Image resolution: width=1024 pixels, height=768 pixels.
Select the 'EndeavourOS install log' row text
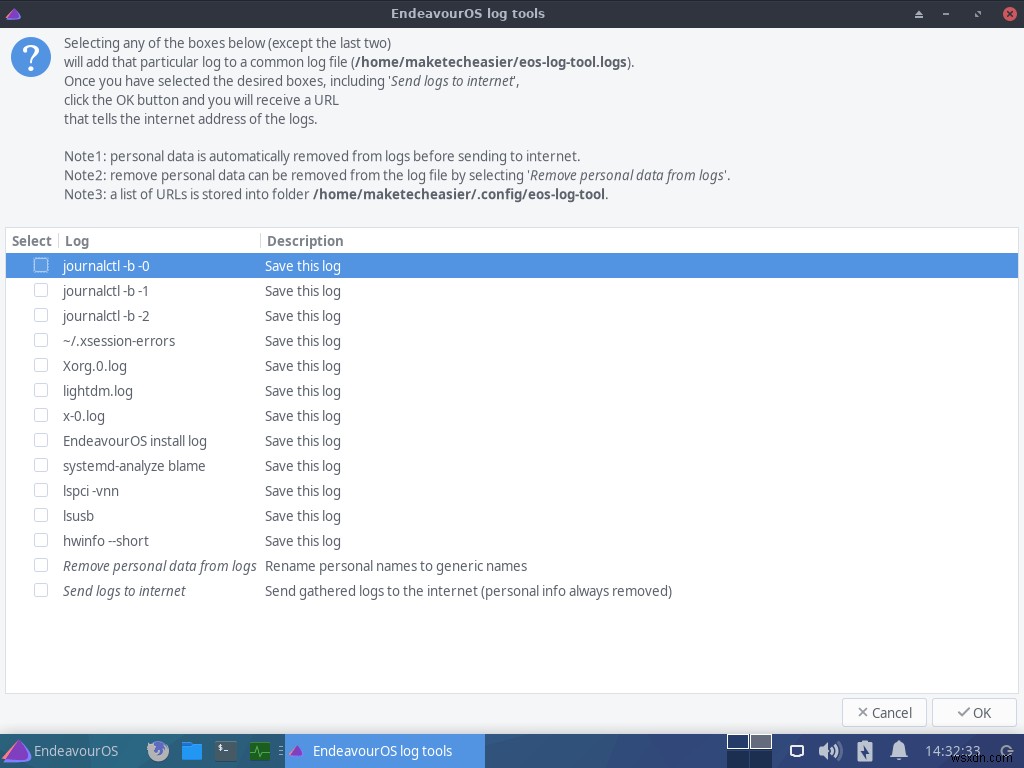(135, 441)
